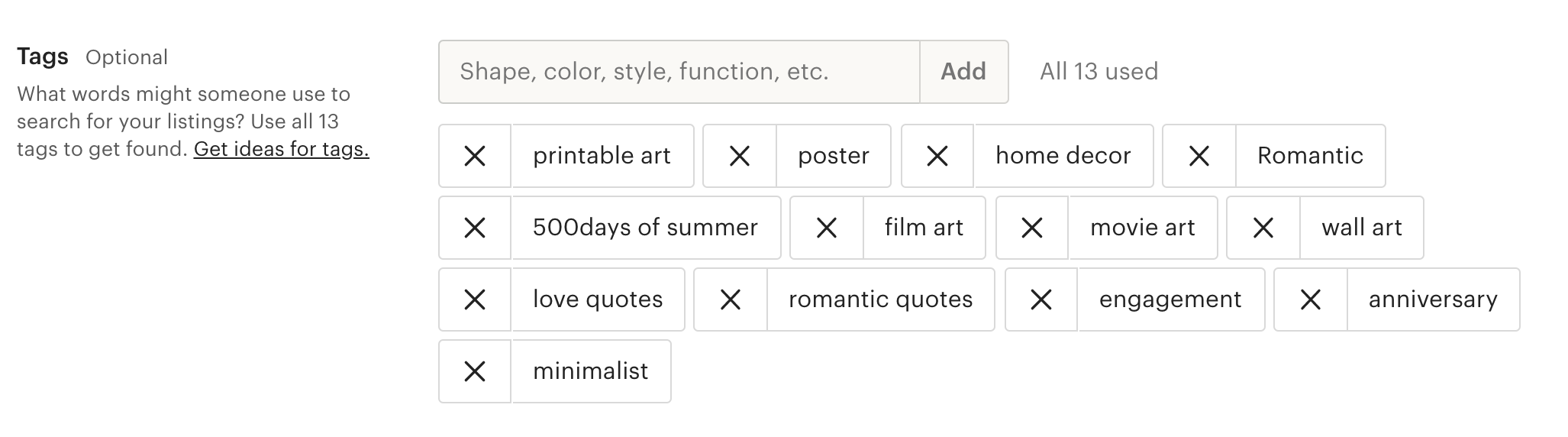Delete the 'minimalist' tag

[475, 371]
